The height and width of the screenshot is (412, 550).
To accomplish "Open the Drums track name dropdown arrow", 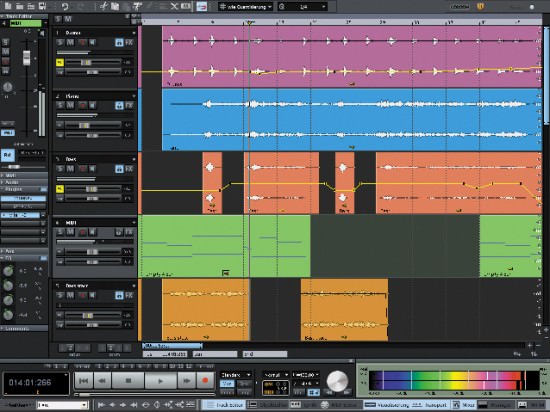I will 133,33.
